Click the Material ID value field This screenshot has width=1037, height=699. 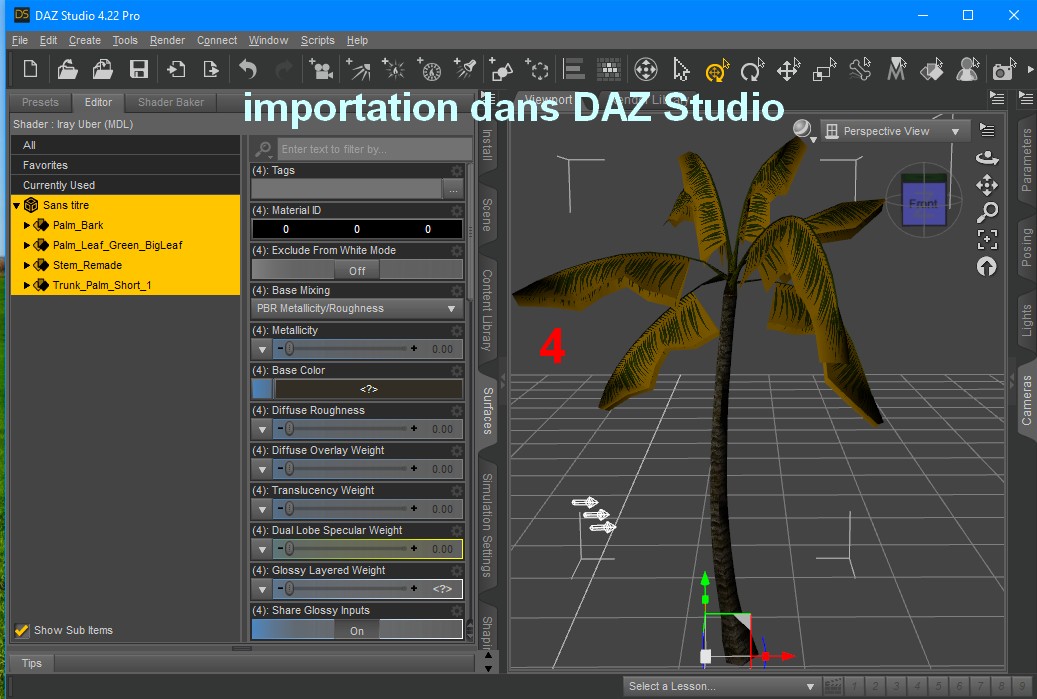point(357,229)
